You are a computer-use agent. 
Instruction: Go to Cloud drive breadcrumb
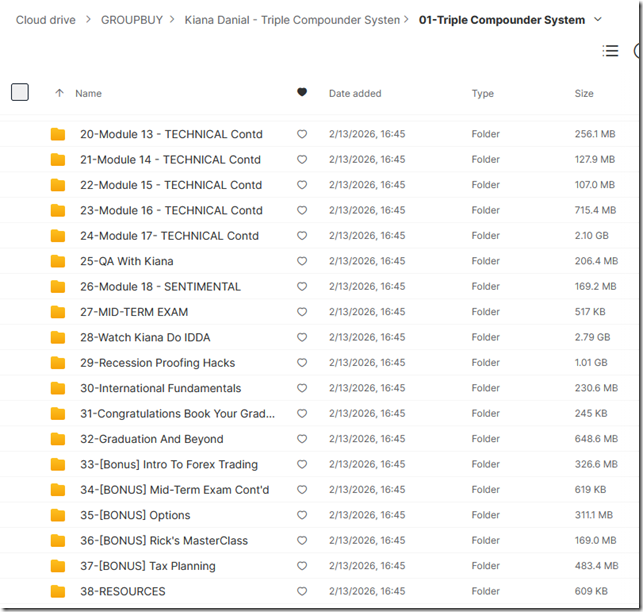click(45, 20)
